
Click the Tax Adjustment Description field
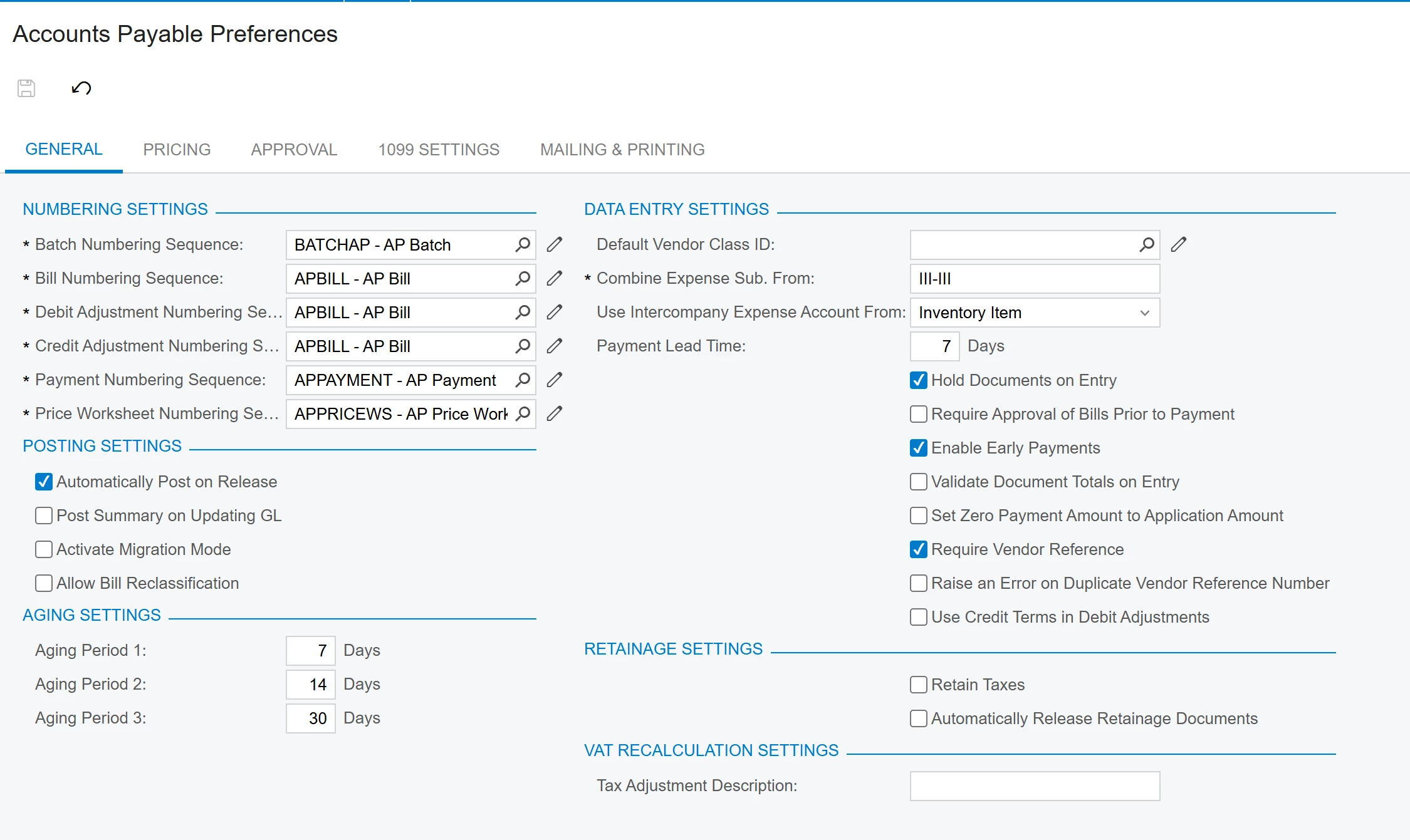coord(1035,786)
